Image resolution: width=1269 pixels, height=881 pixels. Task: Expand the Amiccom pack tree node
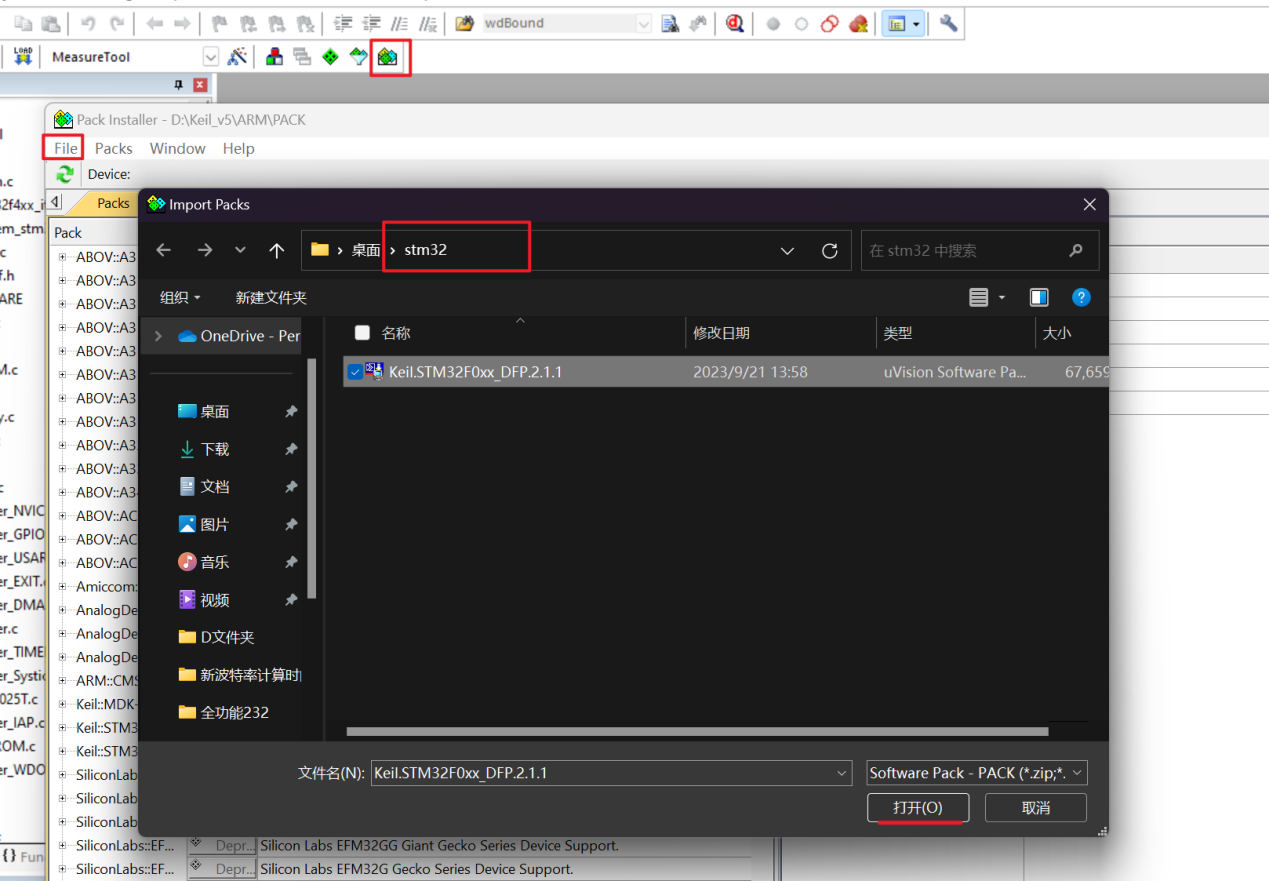coord(62,586)
